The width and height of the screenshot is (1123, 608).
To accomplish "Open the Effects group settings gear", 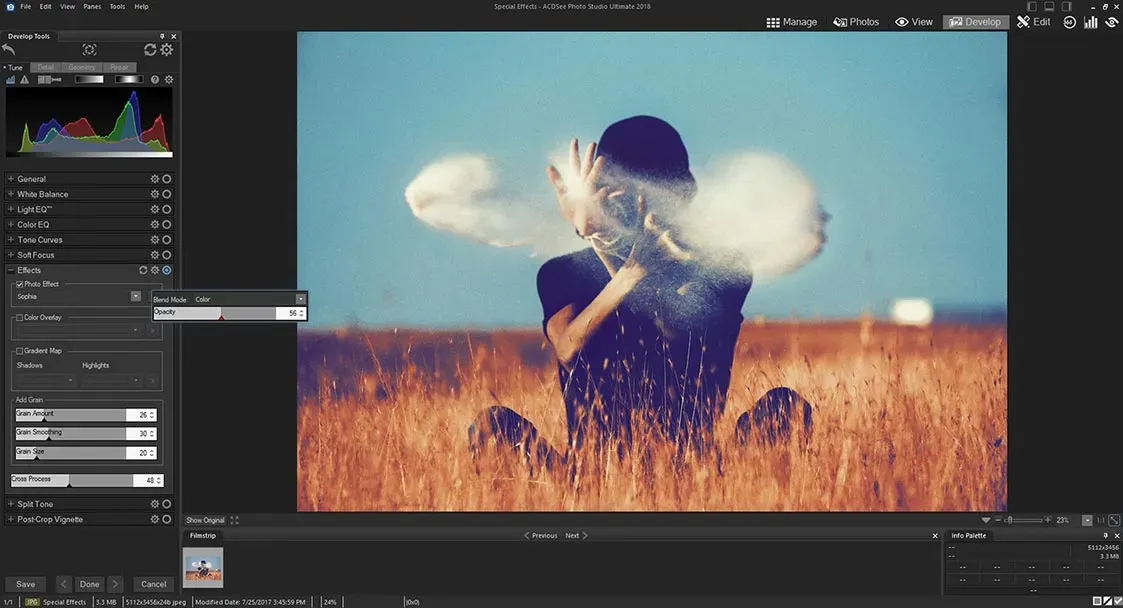I will point(155,270).
